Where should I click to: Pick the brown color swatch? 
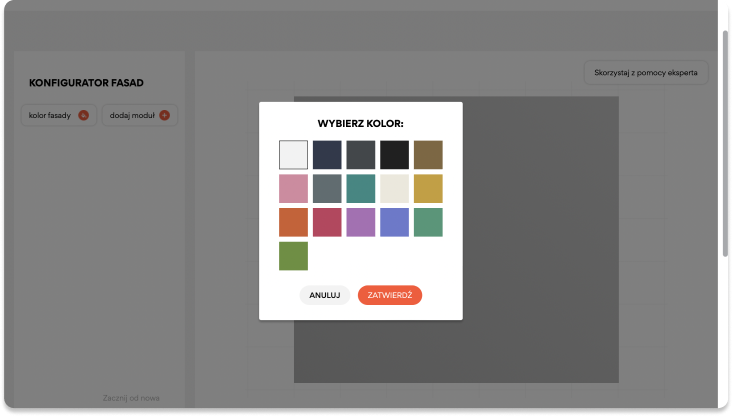coord(428,155)
